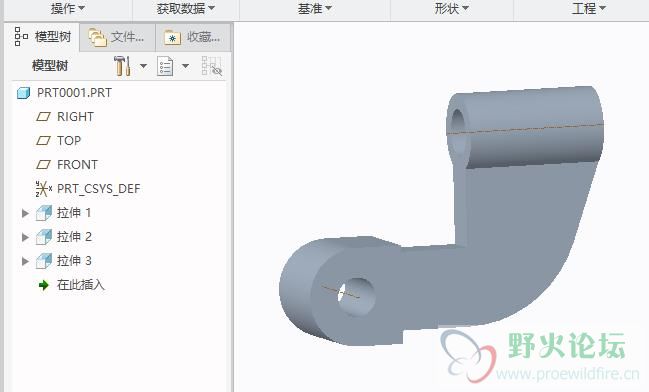Click the extrude icon of 拉伸 3

tap(43, 261)
